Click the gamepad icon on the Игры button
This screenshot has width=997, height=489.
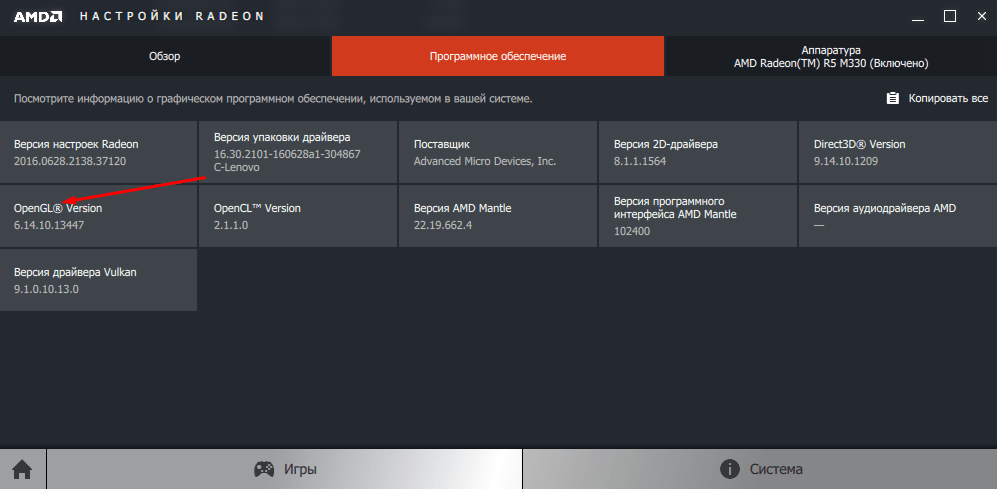pyautogui.click(x=265, y=469)
